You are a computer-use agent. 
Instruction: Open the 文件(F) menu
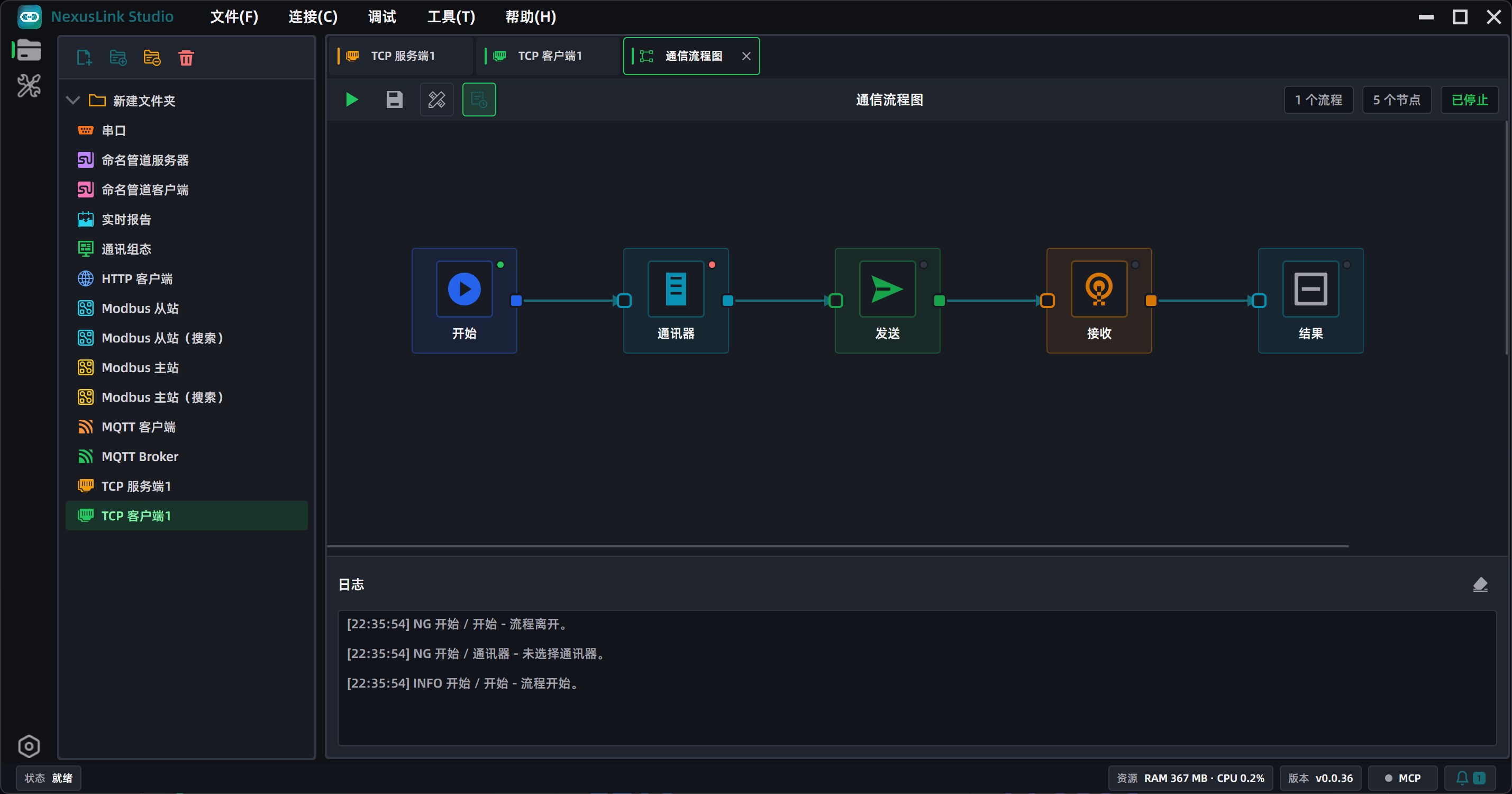234,16
